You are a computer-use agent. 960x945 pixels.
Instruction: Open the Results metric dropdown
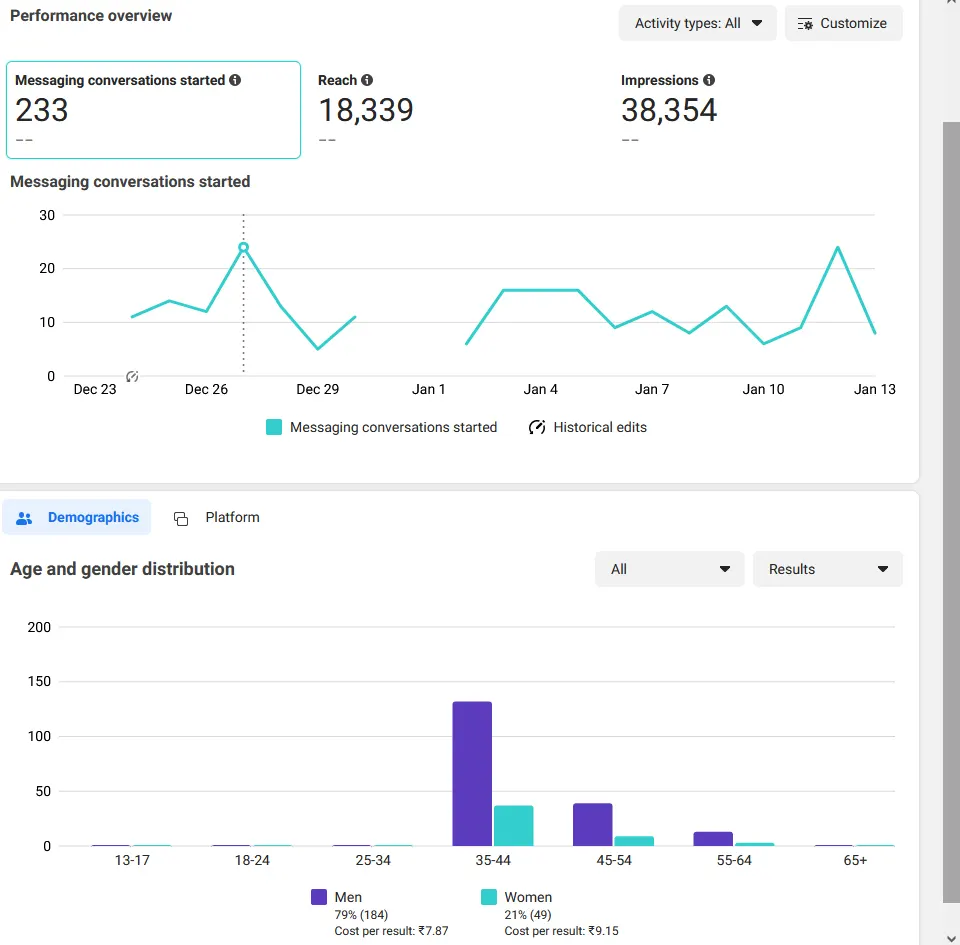click(827, 569)
